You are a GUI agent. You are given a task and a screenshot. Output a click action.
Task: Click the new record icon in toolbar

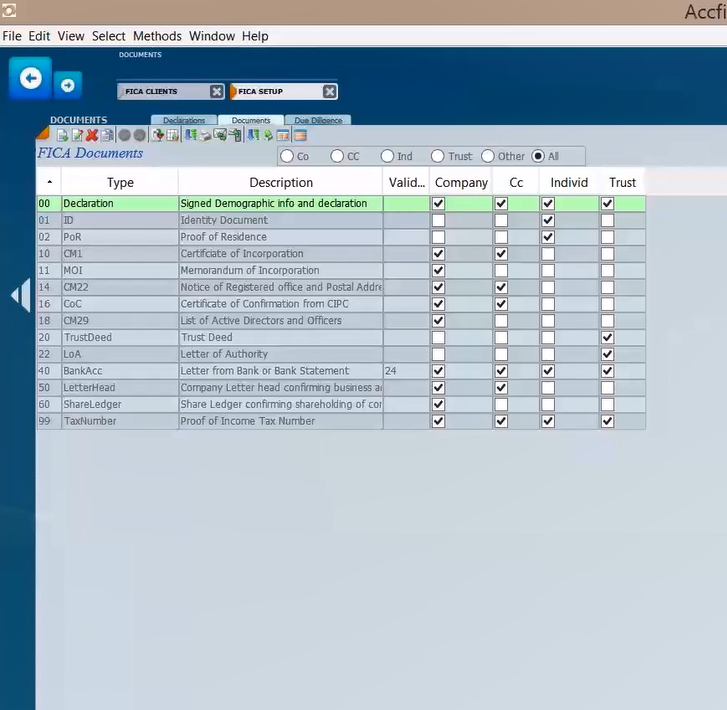(x=62, y=135)
